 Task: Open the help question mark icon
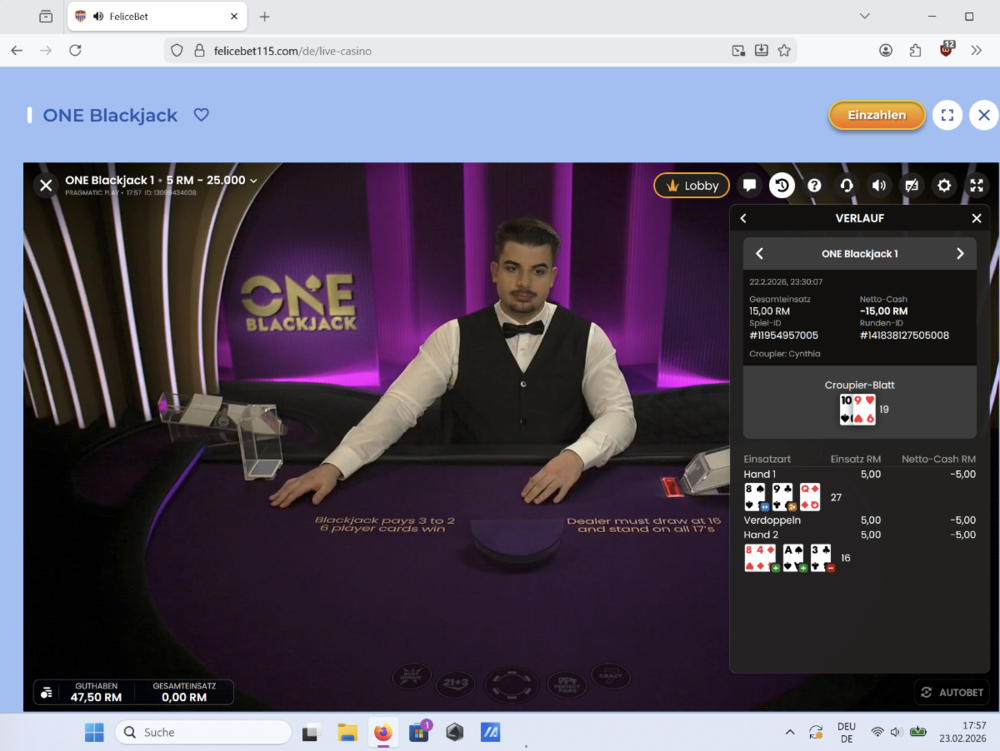(x=814, y=185)
